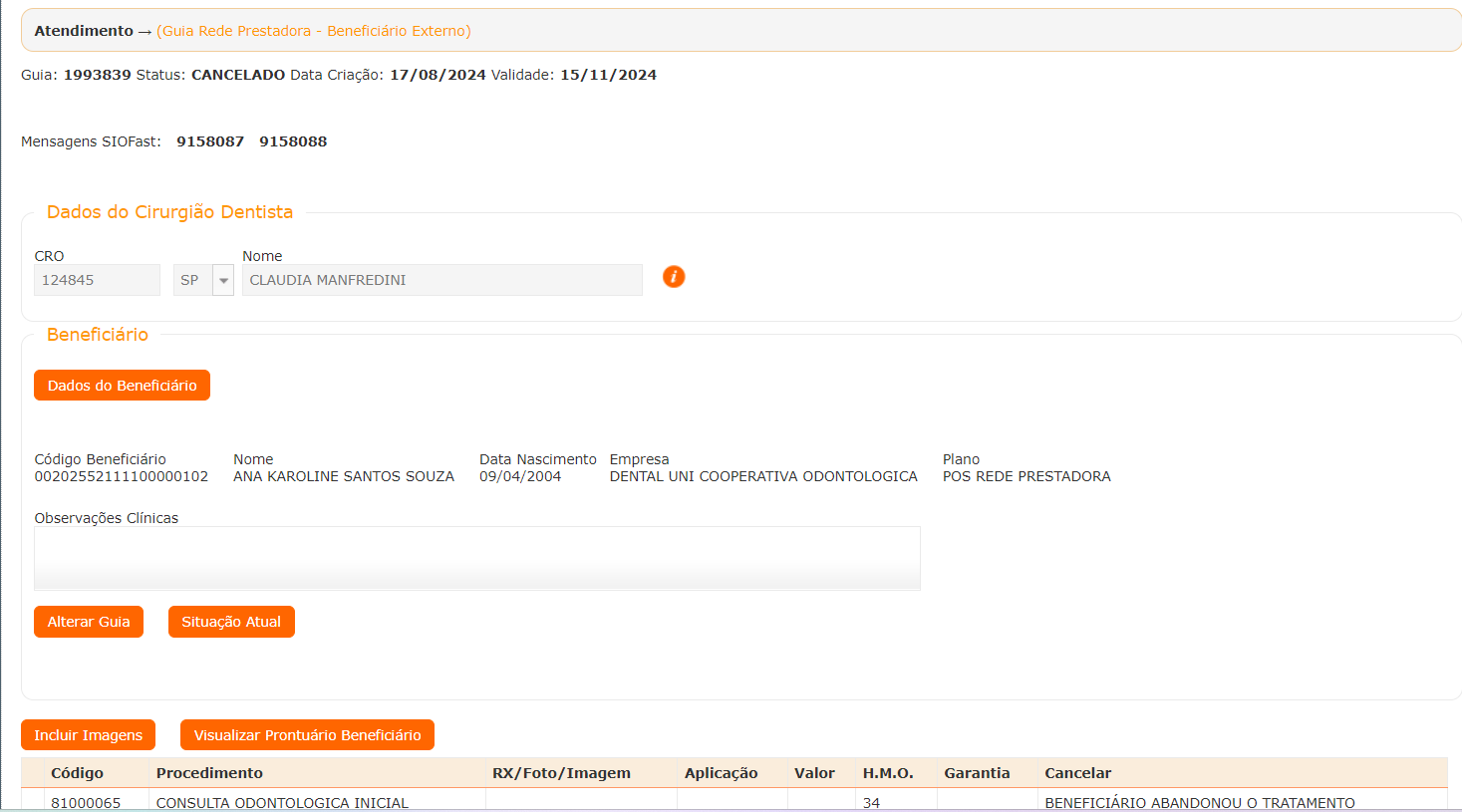Show Situação Atual of the guide
Image resolution: width=1462 pixels, height=812 pixels.
(x=231, y=622)
